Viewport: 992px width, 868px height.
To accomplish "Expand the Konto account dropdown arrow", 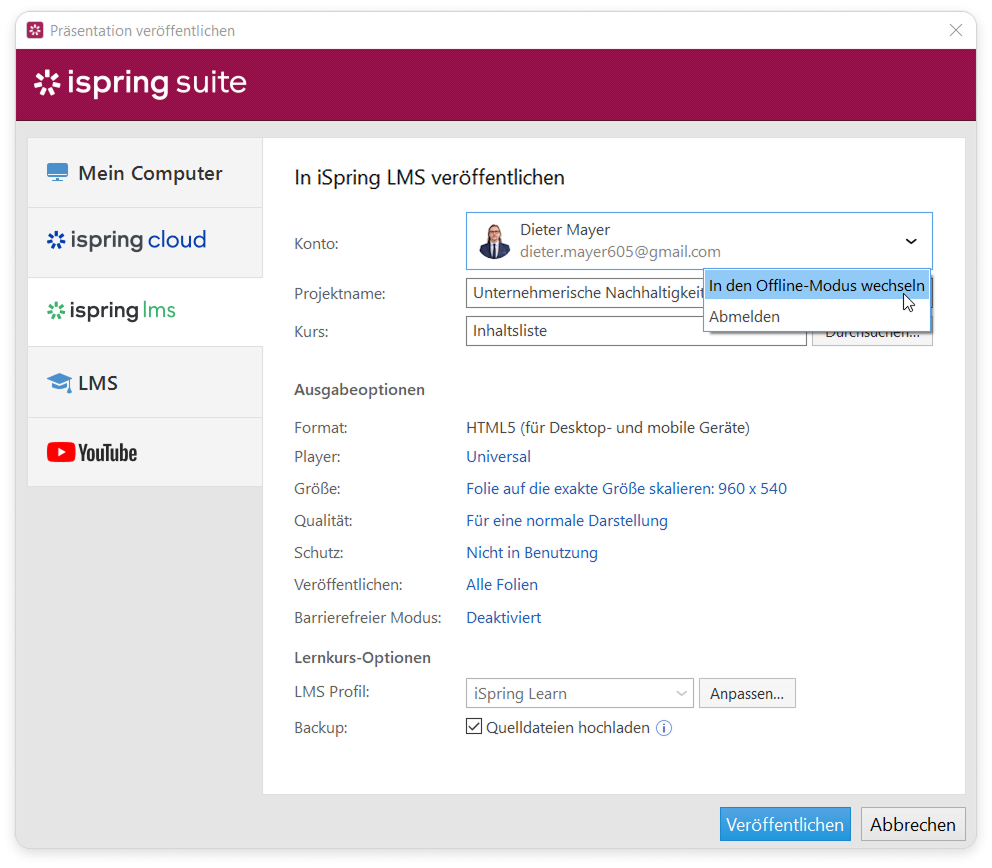I will coord(911,241).
